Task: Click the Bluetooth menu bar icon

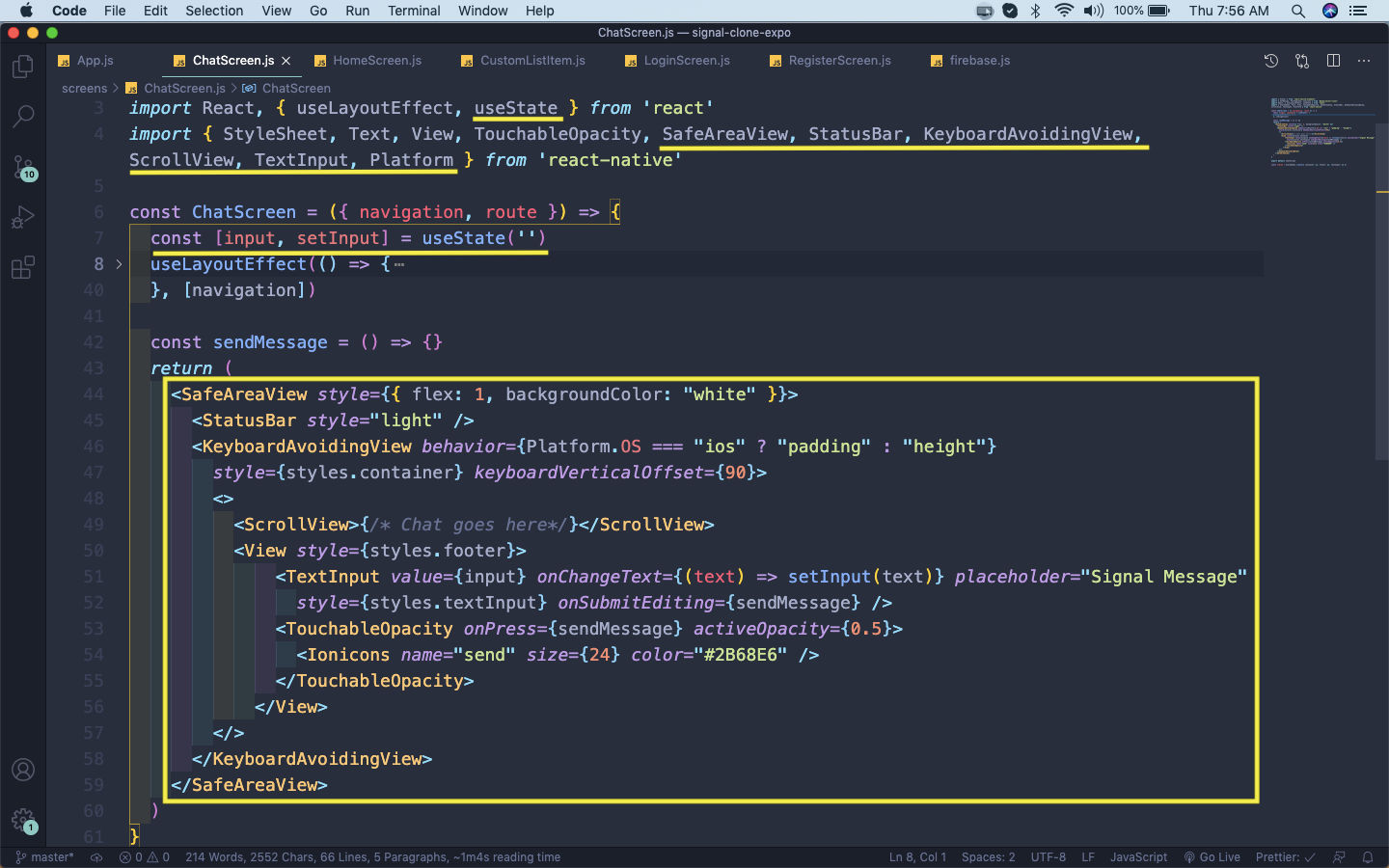Action: [1036, 11]
